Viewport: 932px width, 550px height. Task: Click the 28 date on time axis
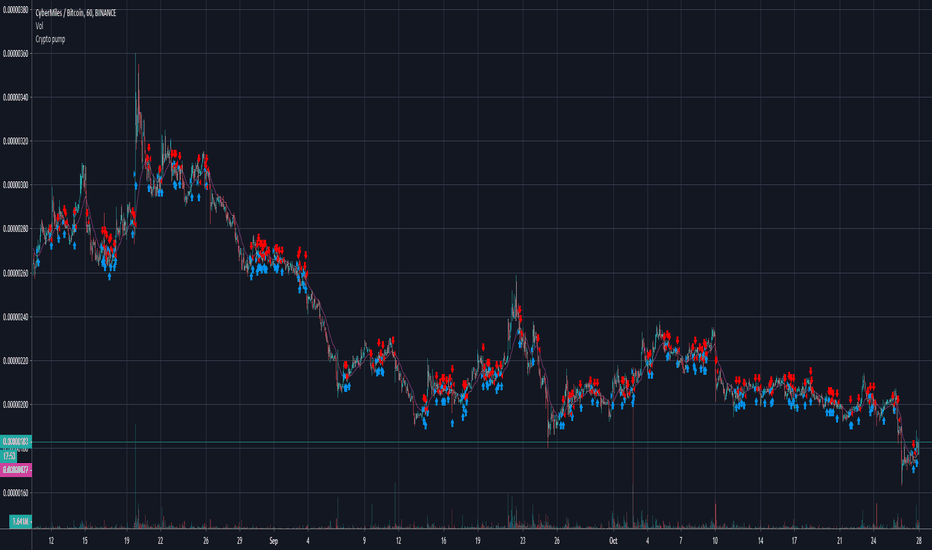[918, 541]
